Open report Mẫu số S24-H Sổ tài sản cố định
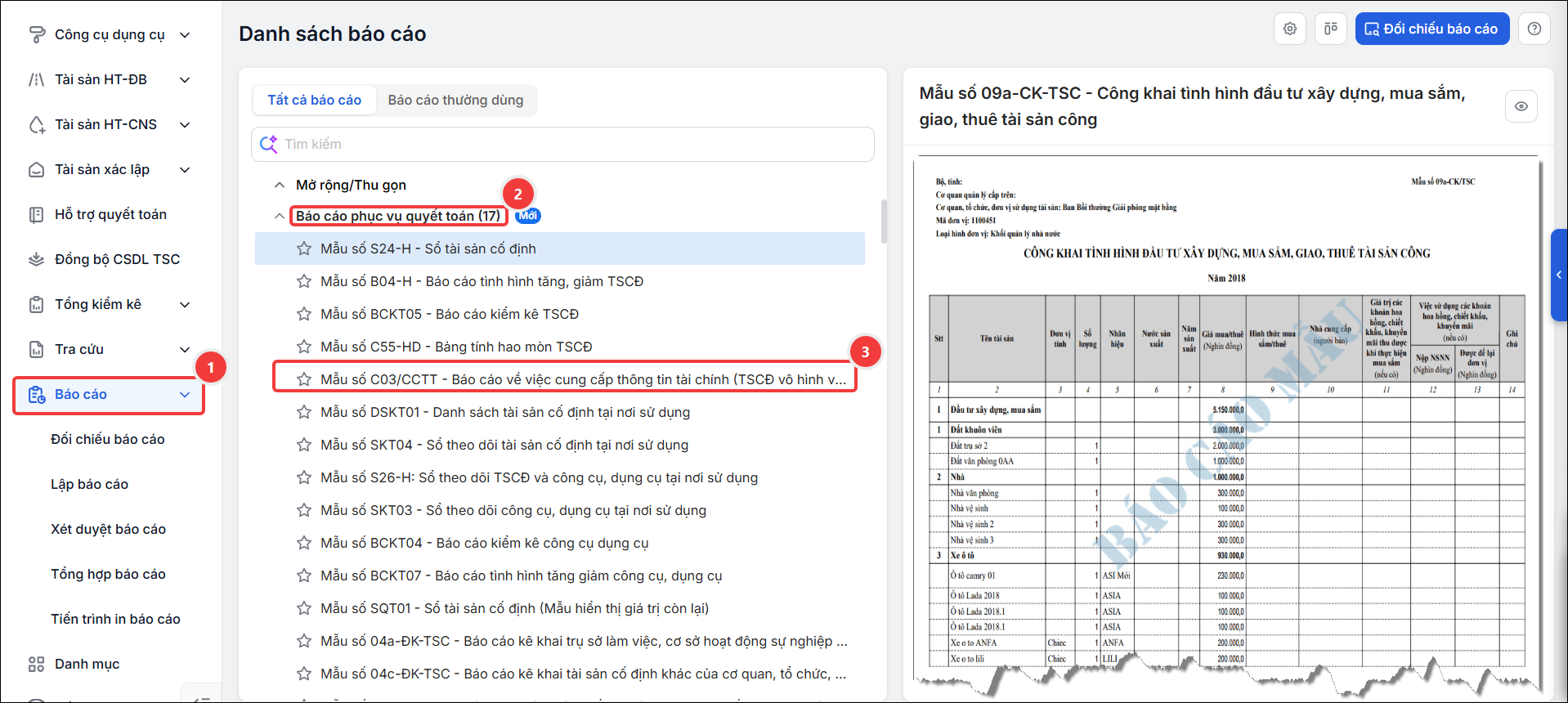 [560, 249]
